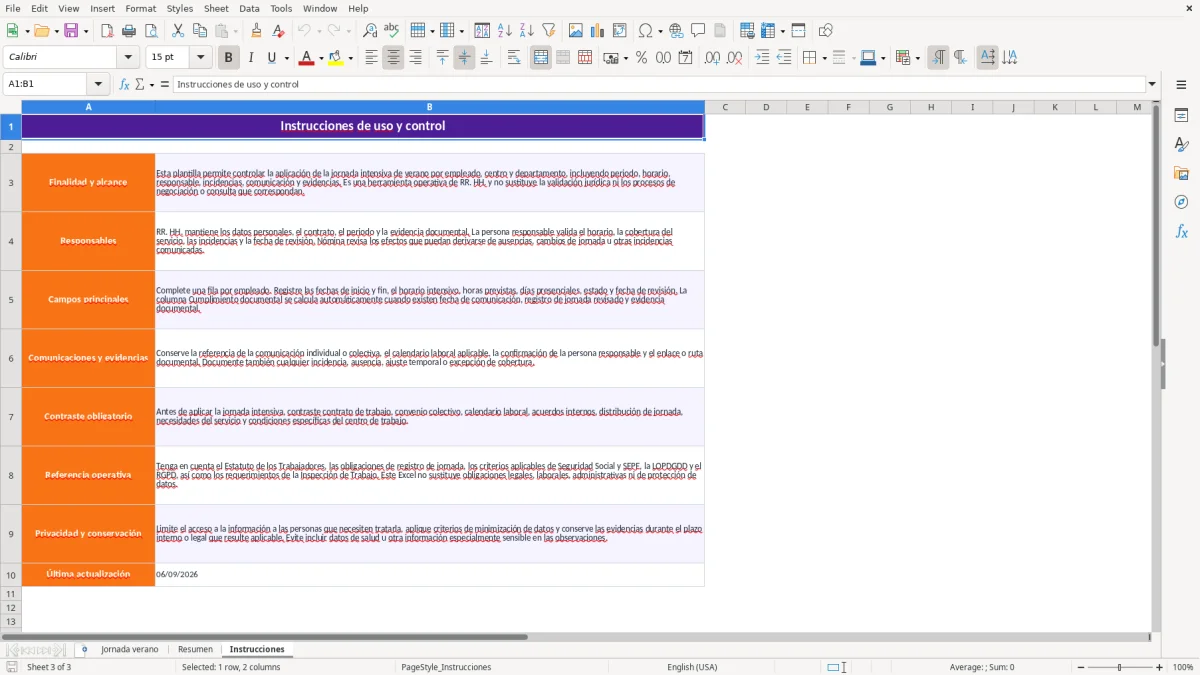
Task: Format as percent
Action: pyautogui.click(x=641, y=58)
